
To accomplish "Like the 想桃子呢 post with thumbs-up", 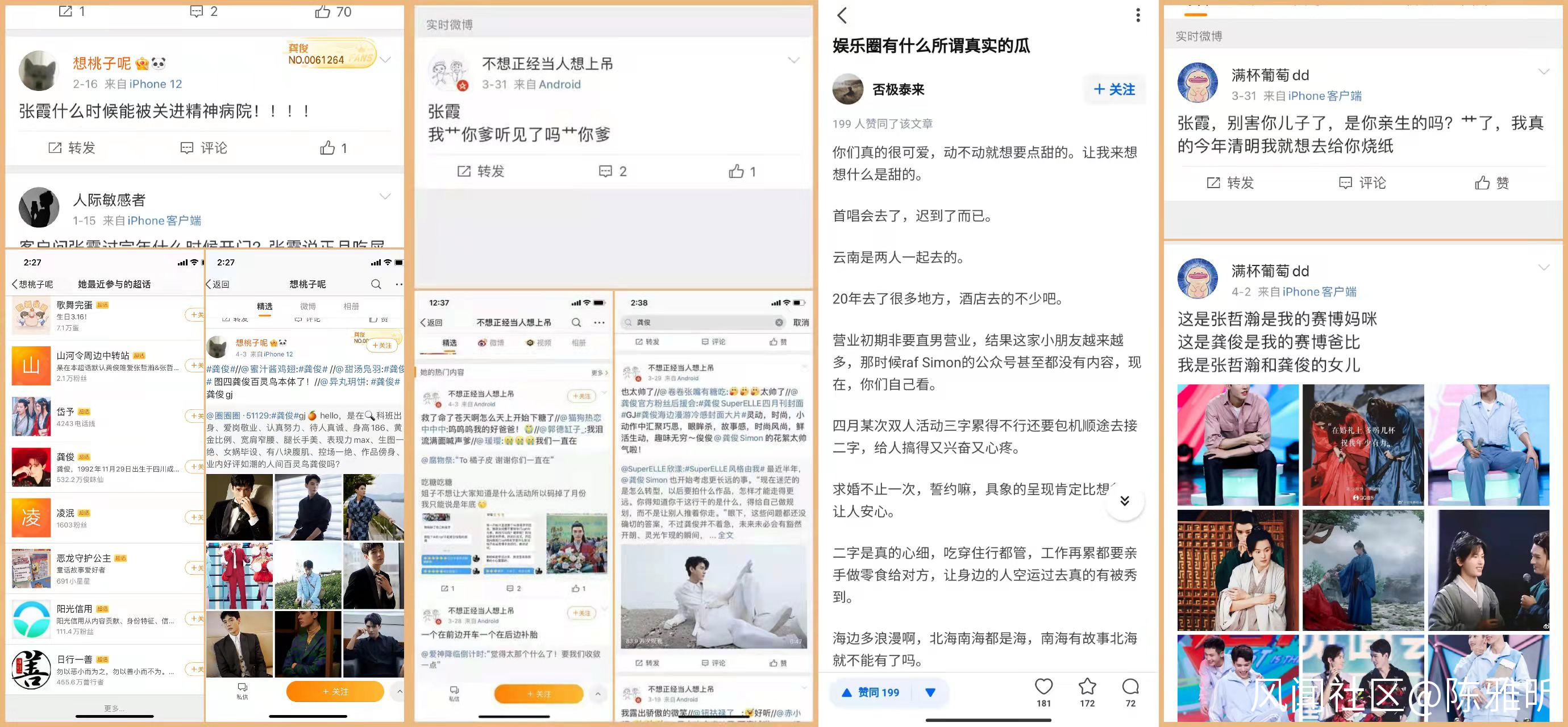I will coord(328,148).
